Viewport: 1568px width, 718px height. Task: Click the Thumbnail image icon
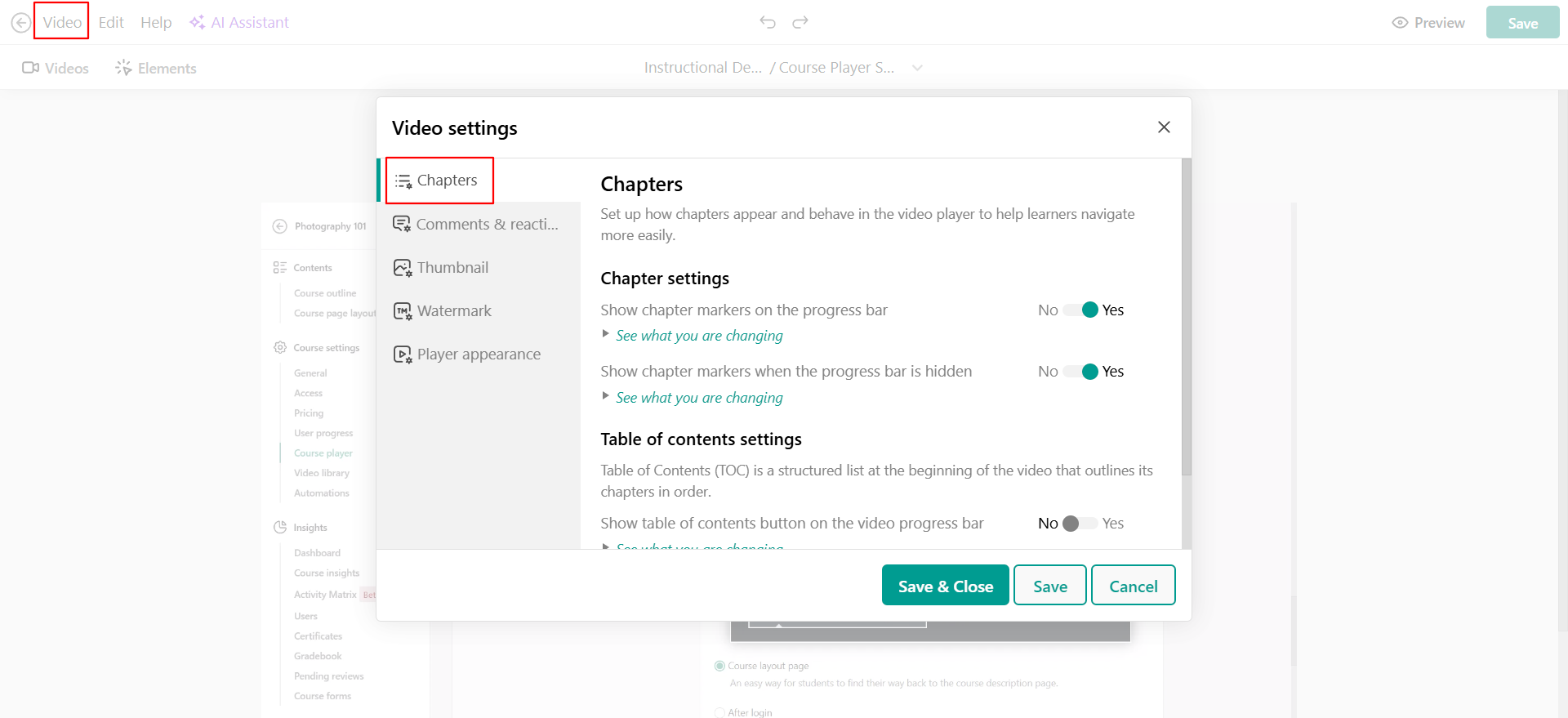(403, 268)
